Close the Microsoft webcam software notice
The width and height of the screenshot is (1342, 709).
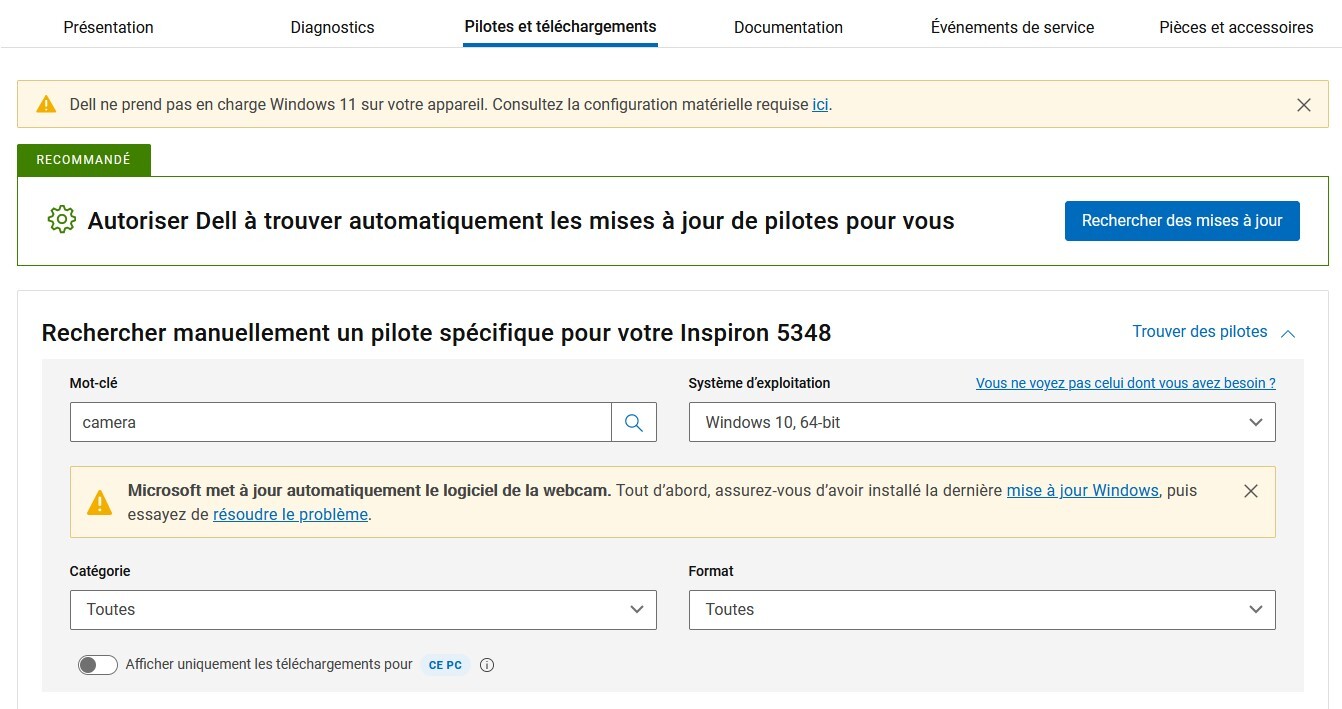[x=1250, y=491]
